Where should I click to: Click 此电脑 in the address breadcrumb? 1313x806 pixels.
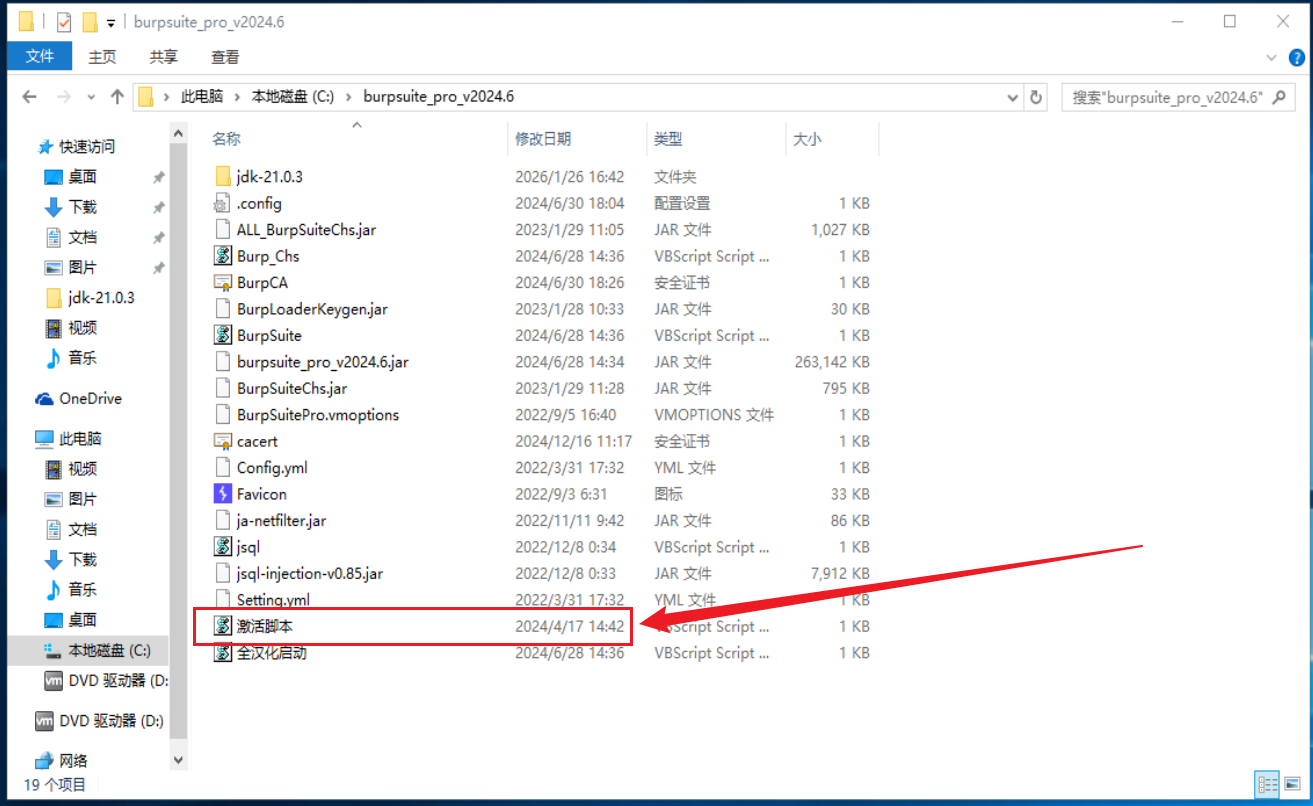tap(202, 97)
